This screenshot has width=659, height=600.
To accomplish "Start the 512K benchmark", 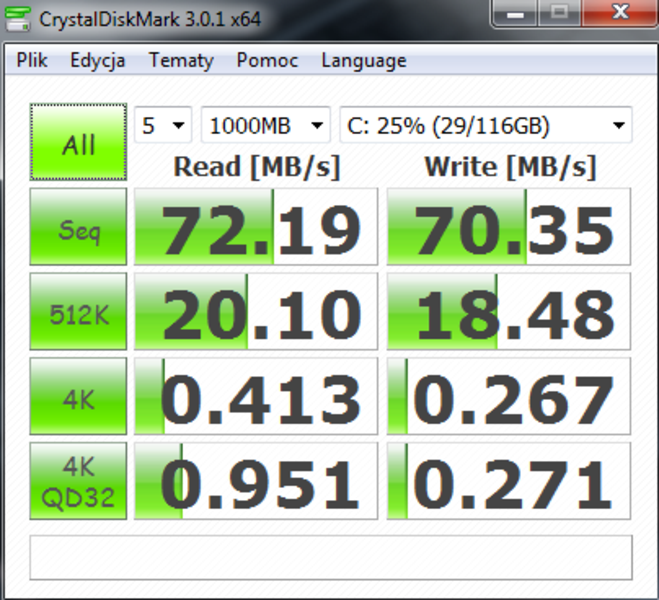I will tap(78, 311).
